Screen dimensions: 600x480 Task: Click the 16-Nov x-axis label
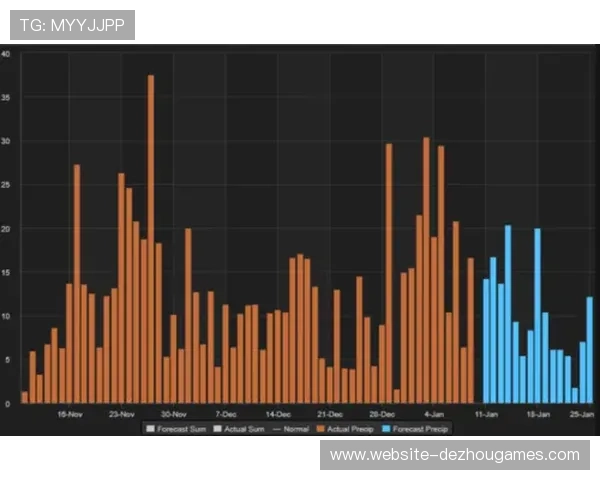tap(70, 412)
